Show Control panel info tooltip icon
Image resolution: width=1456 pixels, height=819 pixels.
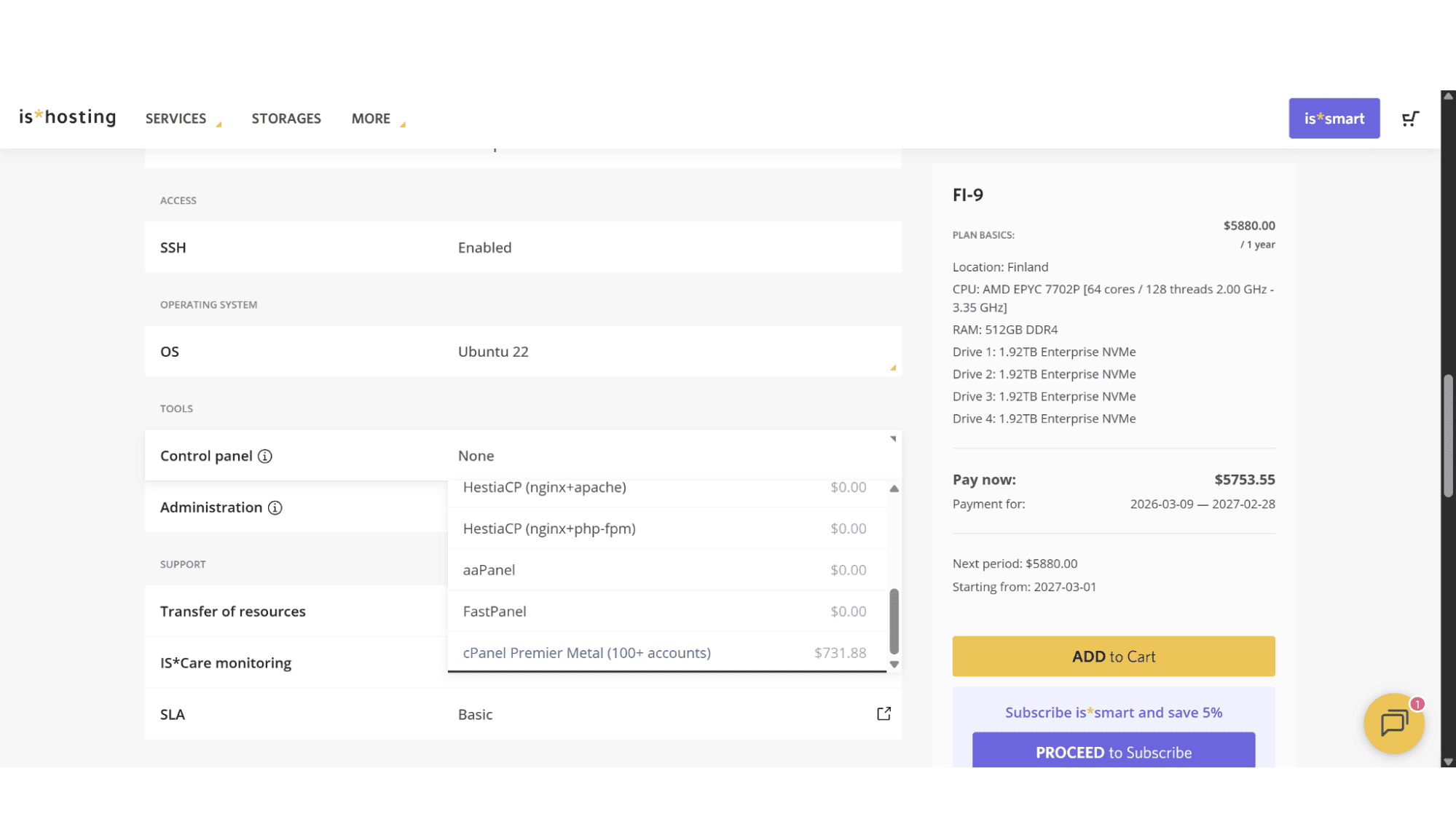265,456
